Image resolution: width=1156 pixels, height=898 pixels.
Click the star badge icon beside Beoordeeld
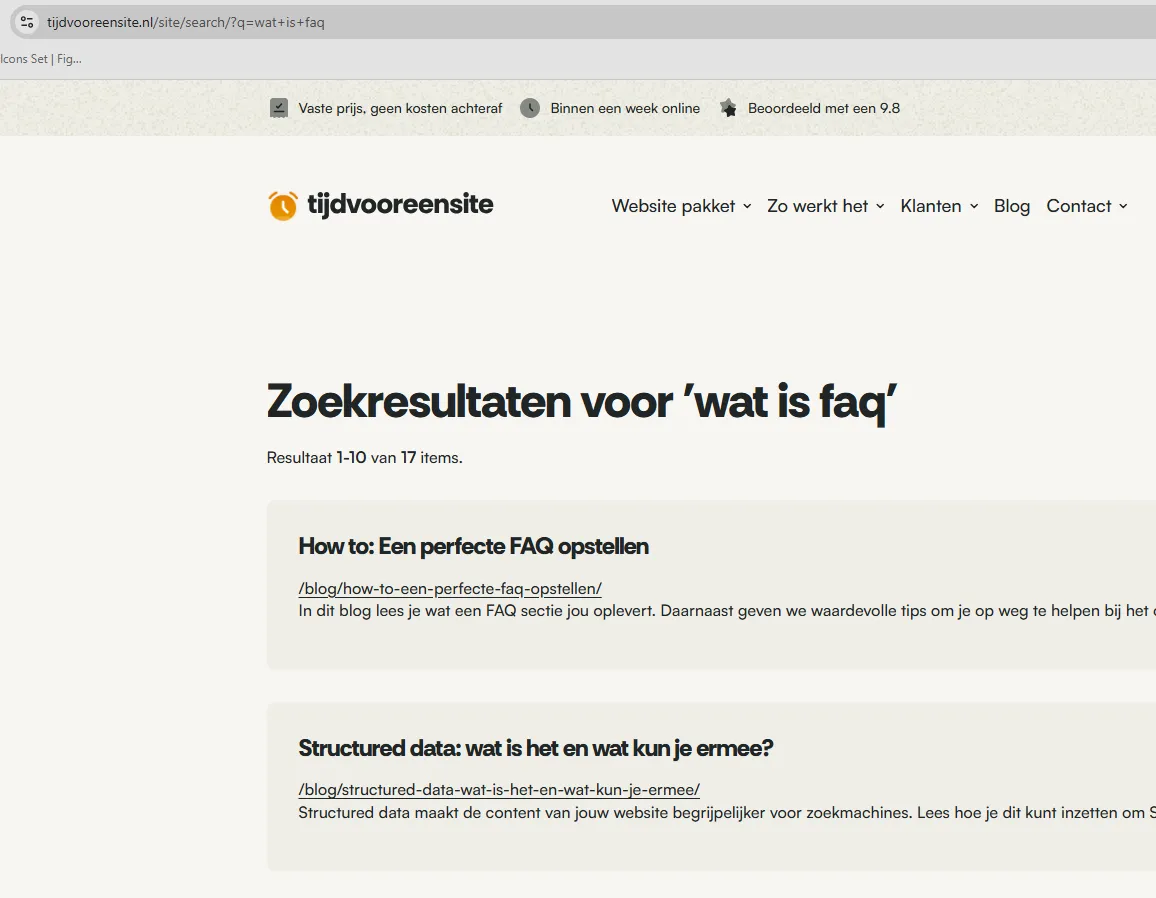(728, 108)
